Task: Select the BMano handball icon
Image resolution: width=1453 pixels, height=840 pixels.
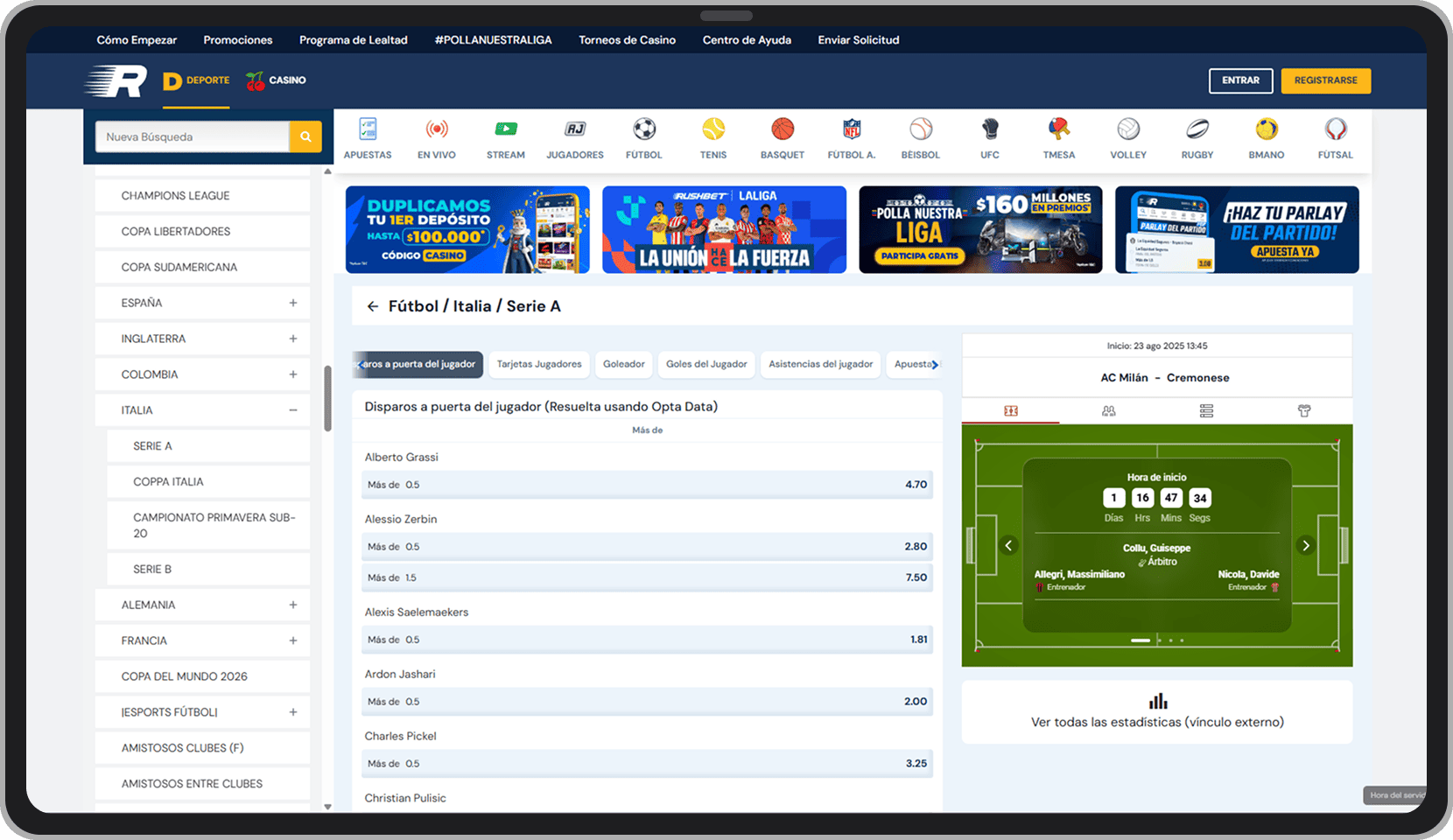Action: pyautogui.click(x=1267, y=129)
